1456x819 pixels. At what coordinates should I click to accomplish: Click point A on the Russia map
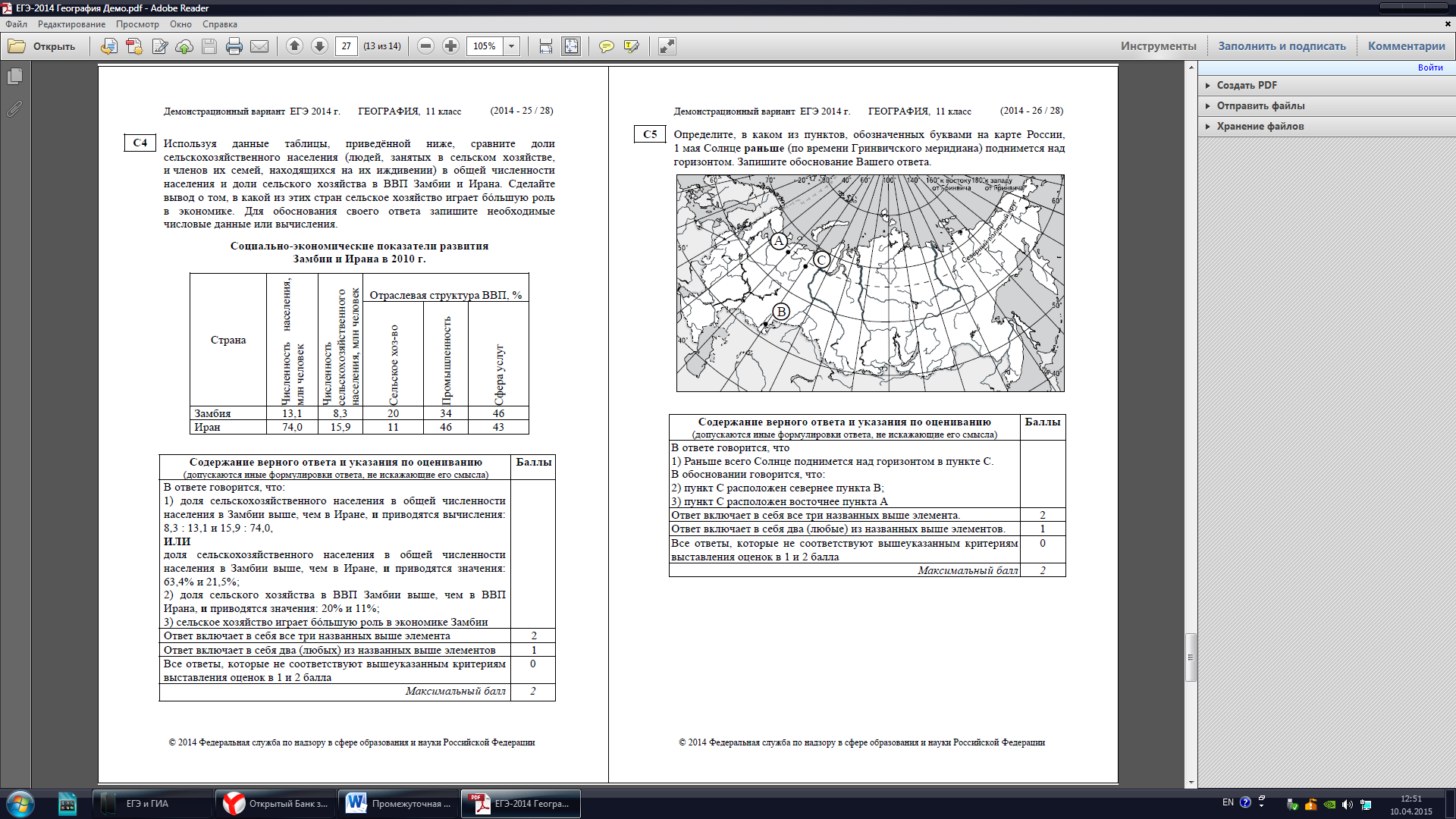(x=779, y=241)
